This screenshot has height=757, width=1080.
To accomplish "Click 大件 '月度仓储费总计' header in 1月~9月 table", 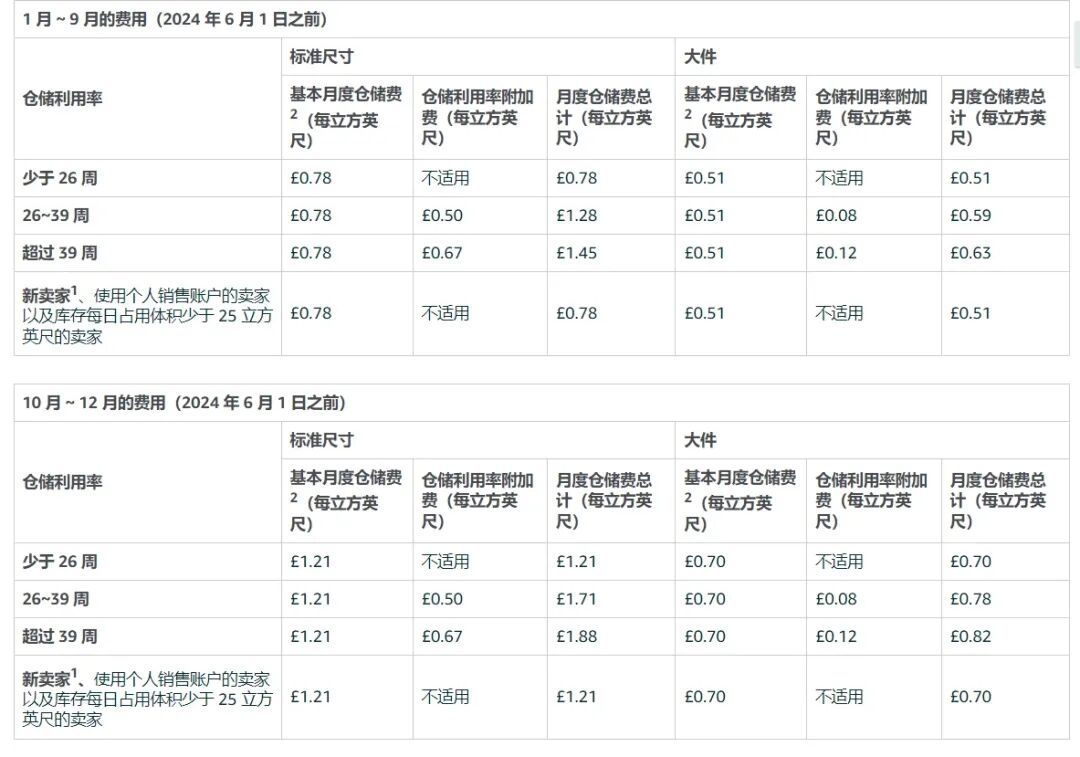I will [998, 117].
